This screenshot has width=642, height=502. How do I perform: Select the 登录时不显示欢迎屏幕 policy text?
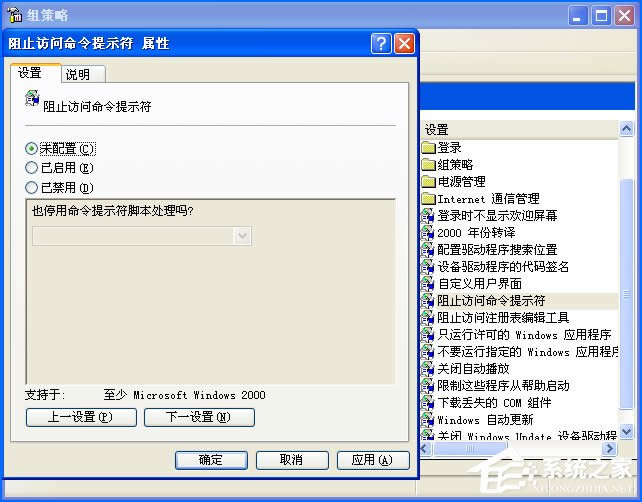[x=497, y=215]
